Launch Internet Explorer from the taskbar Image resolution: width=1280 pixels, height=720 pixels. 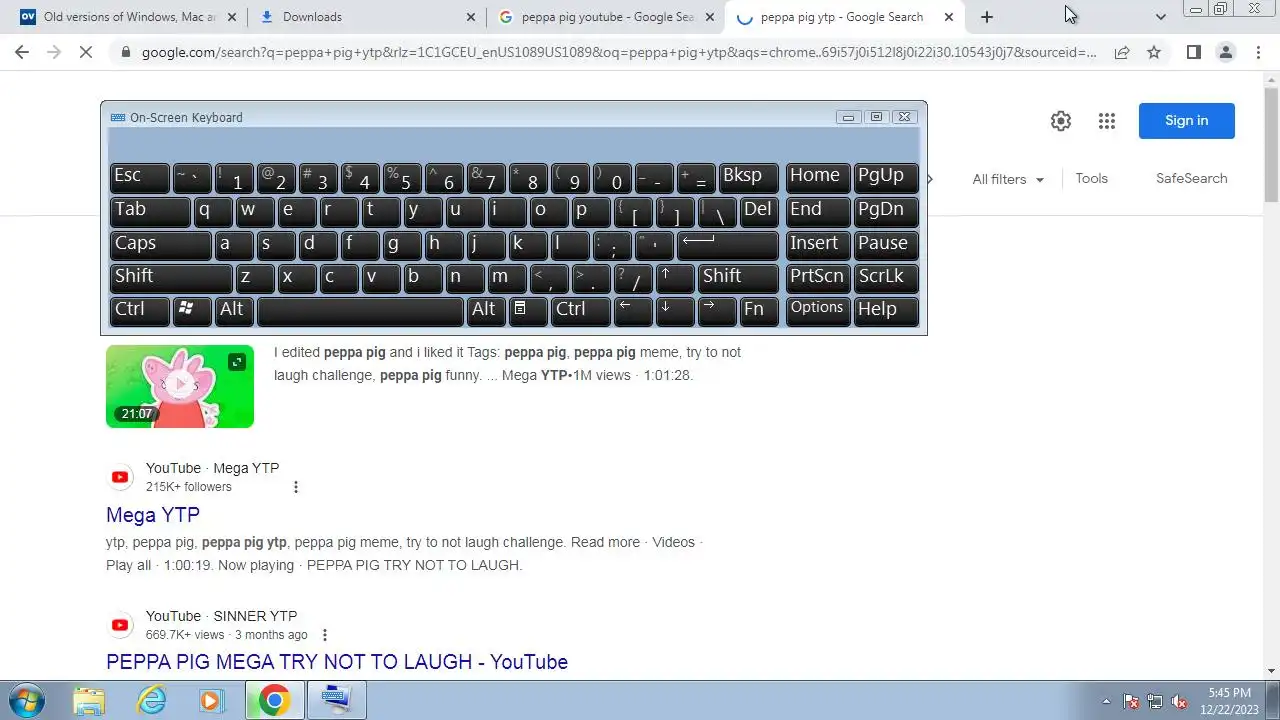coord(151,700)
